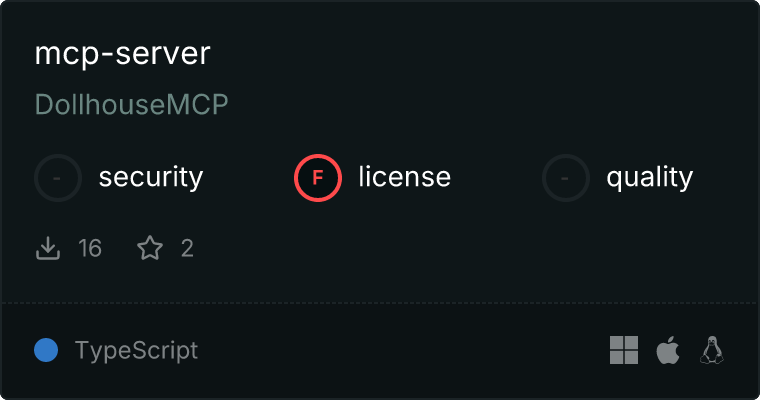Click the Windows platform icon
This screenshot has height=400, width=760.
[x=624, y=350]
